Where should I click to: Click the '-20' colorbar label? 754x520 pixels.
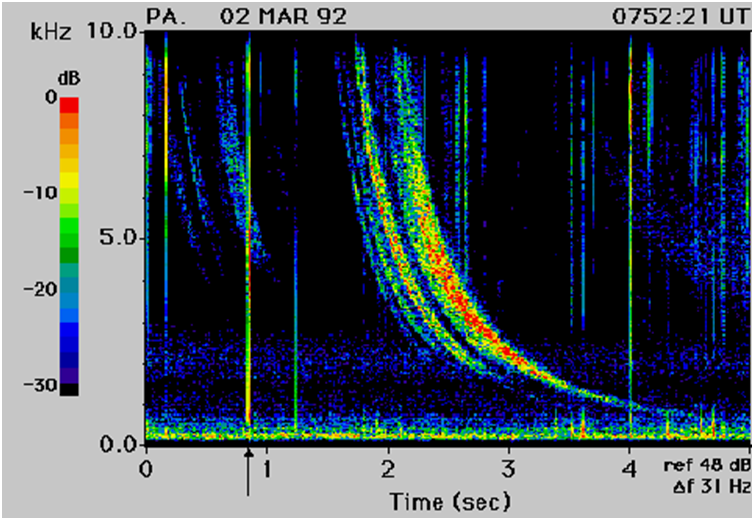[x=41, y=289]
